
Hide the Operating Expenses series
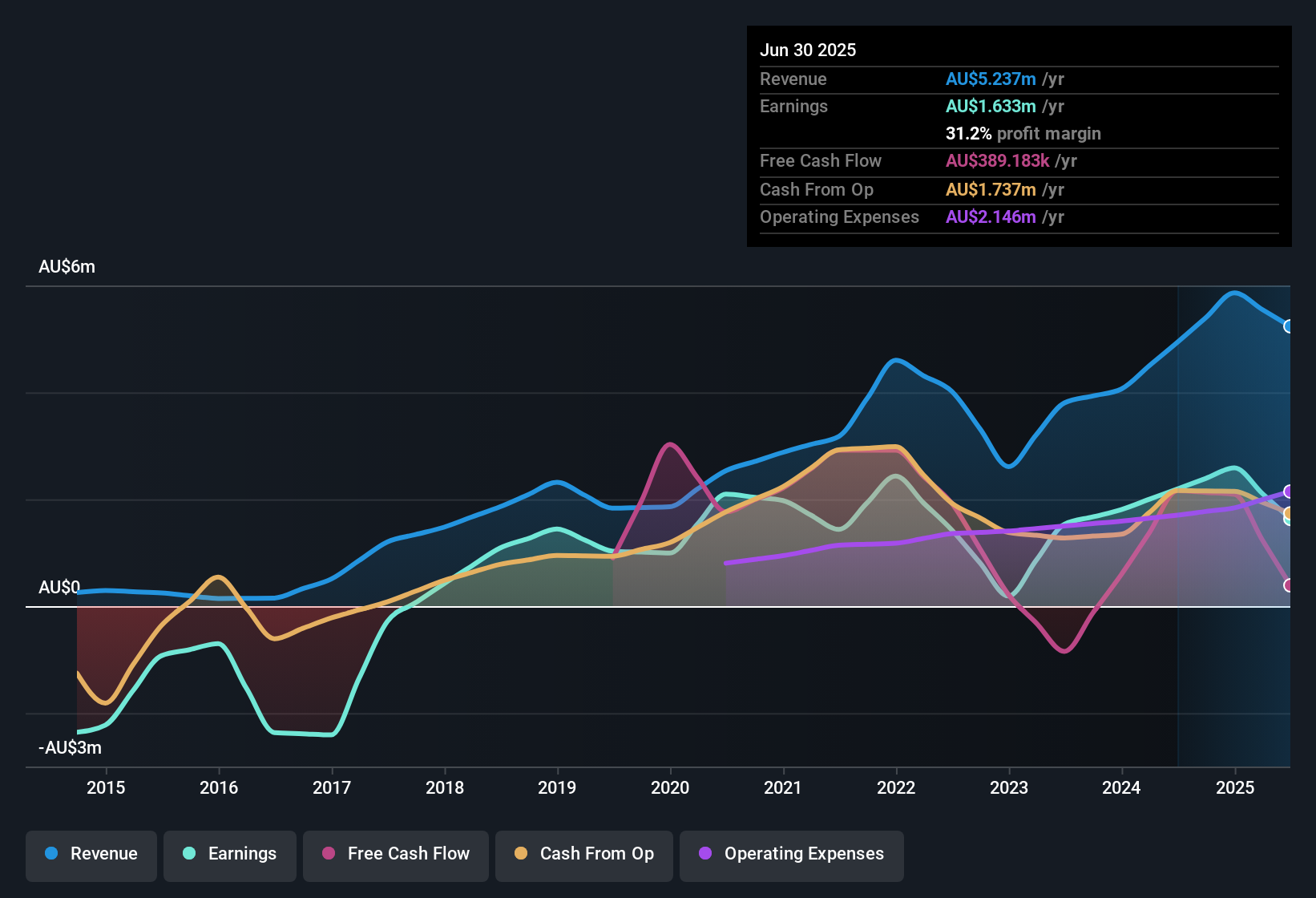click(792, 854)
